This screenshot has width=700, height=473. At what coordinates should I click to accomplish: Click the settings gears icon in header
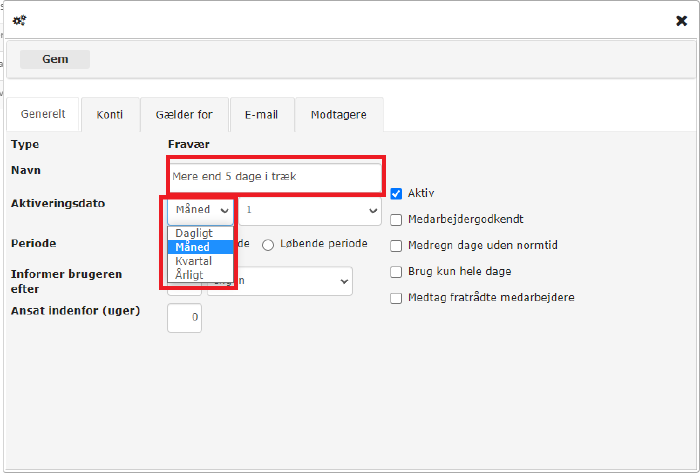[19, 20]
